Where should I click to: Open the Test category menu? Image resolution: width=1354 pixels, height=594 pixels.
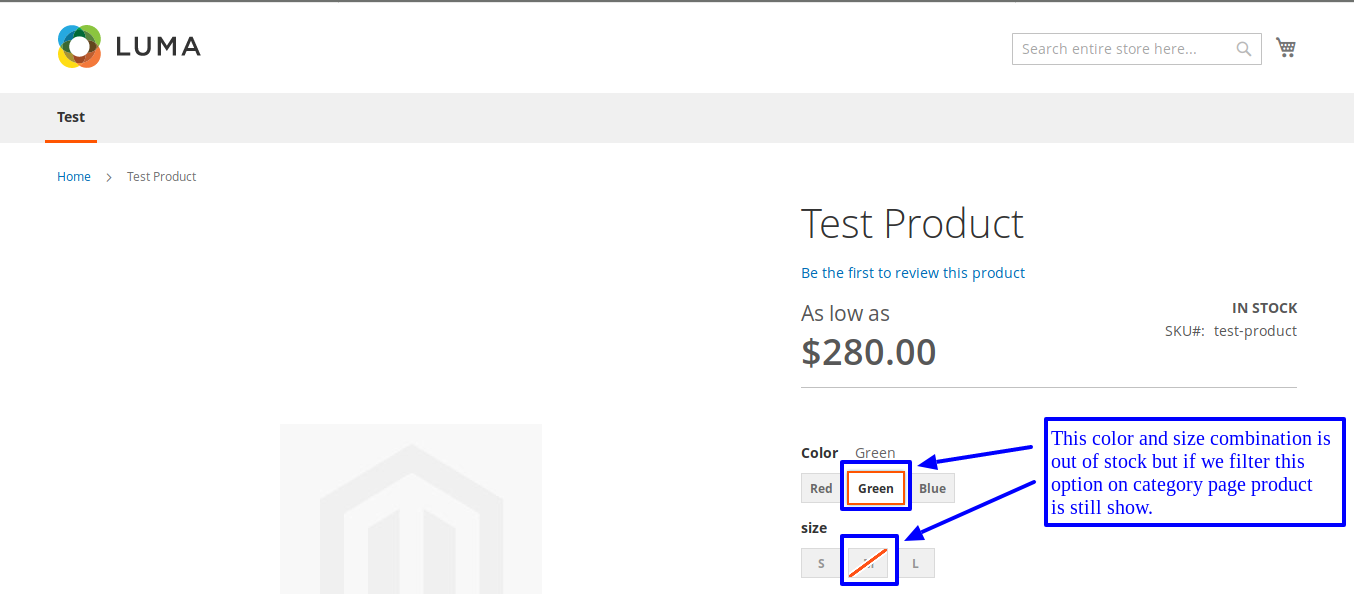click(x=70, y=117)
